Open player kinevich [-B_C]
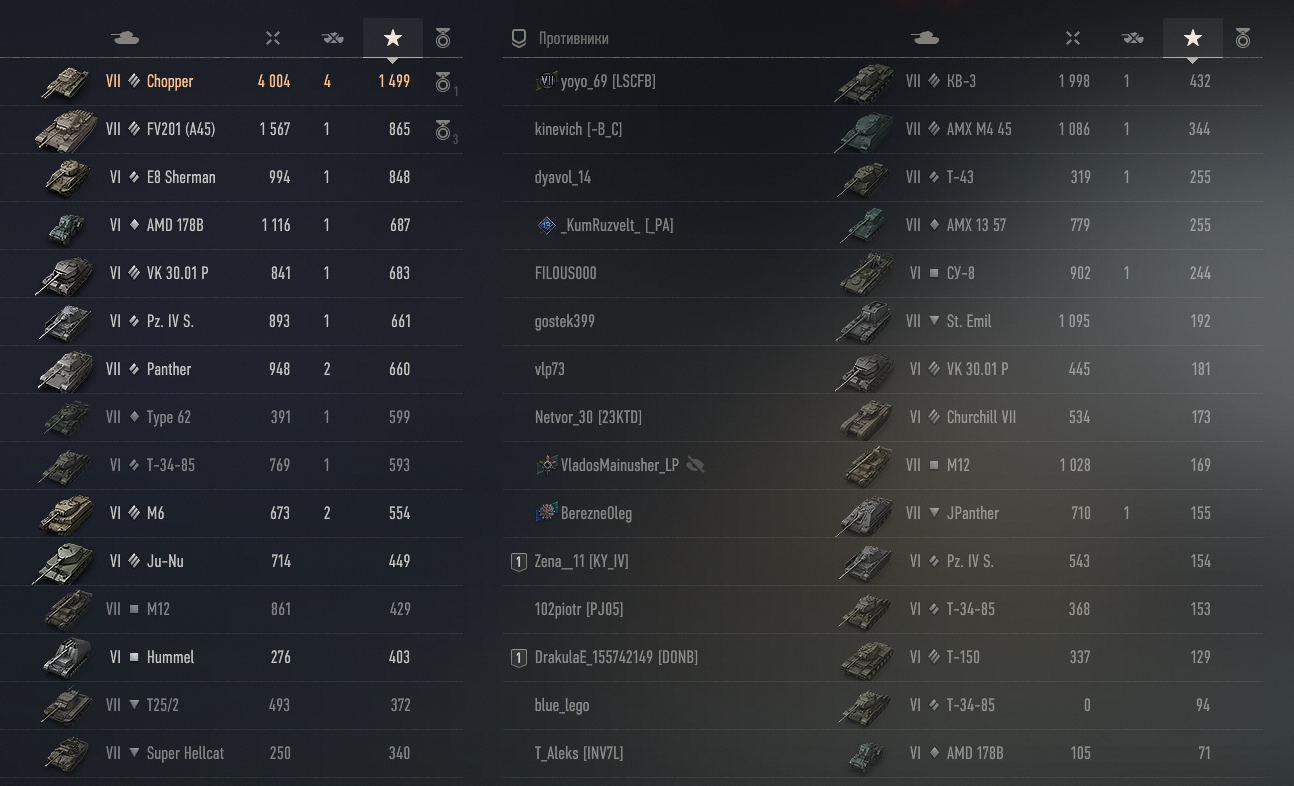 point(578,129)
